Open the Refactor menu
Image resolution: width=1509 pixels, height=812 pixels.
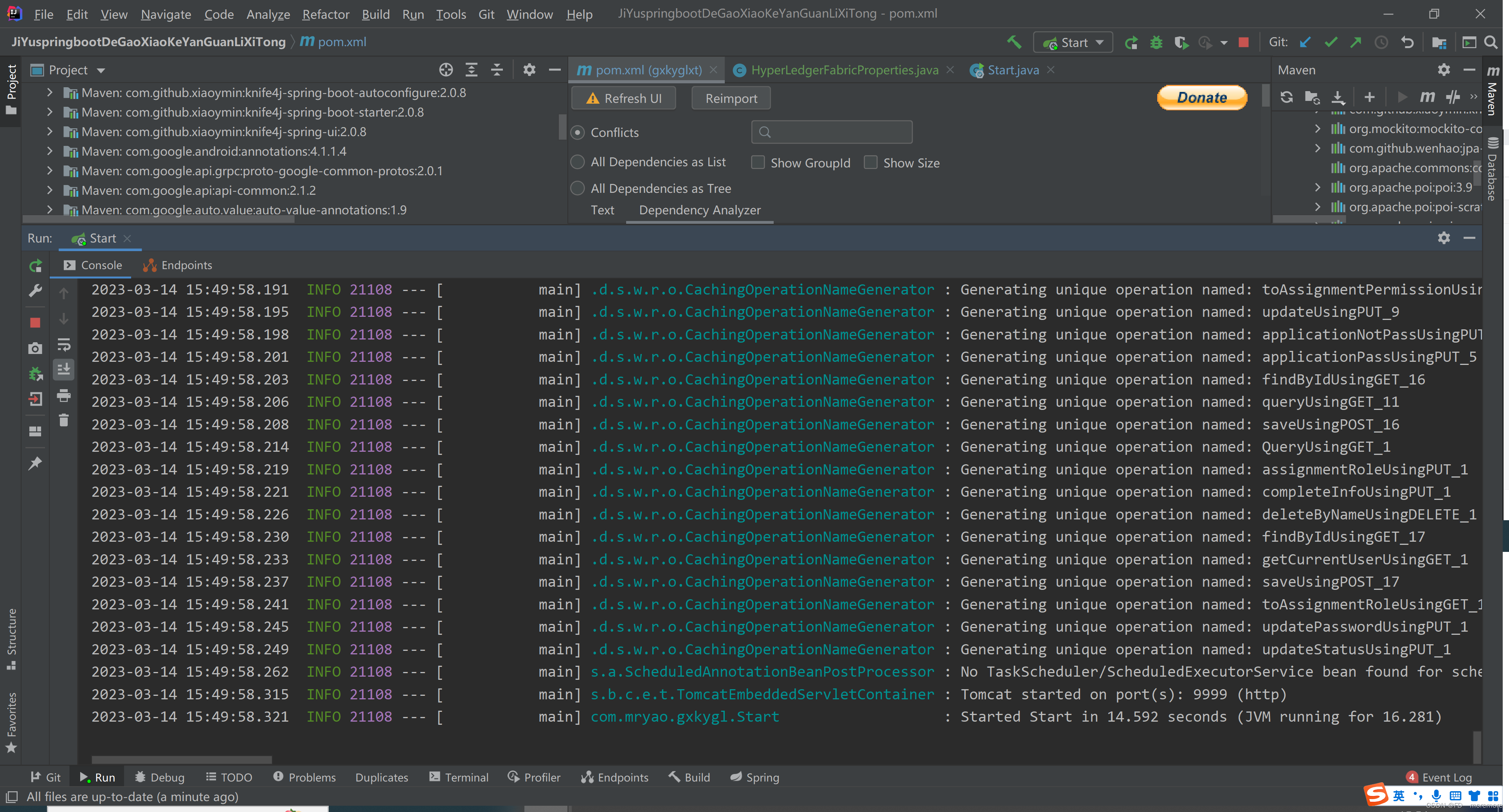(325, 14)
